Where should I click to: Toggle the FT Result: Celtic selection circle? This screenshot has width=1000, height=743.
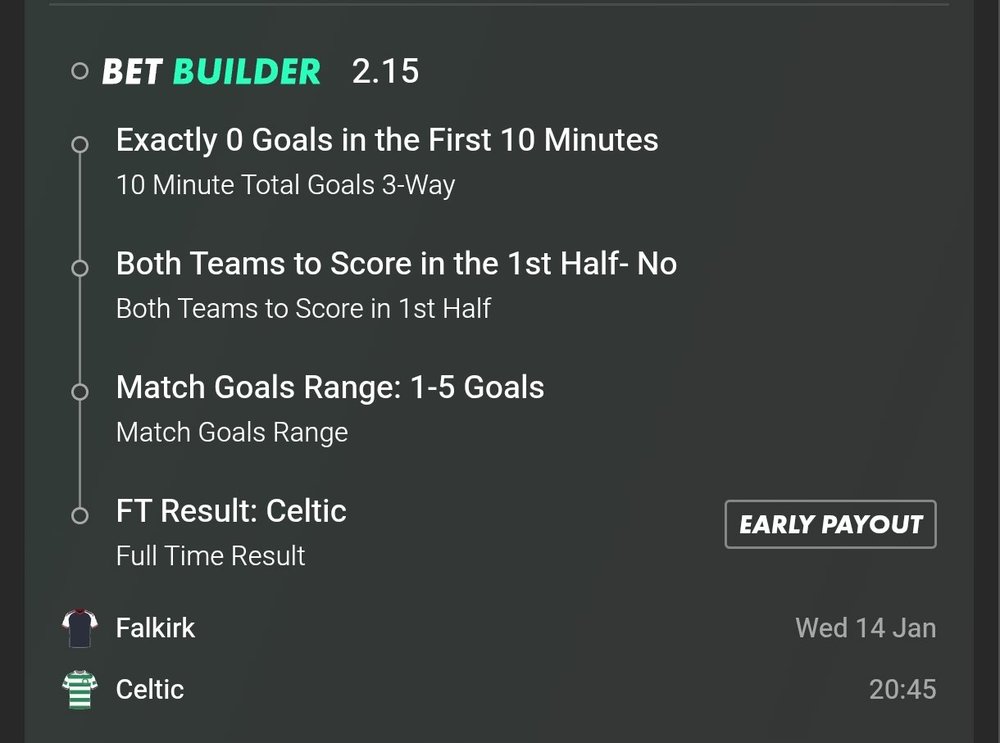pyautogui.click(x=80, y=515)
